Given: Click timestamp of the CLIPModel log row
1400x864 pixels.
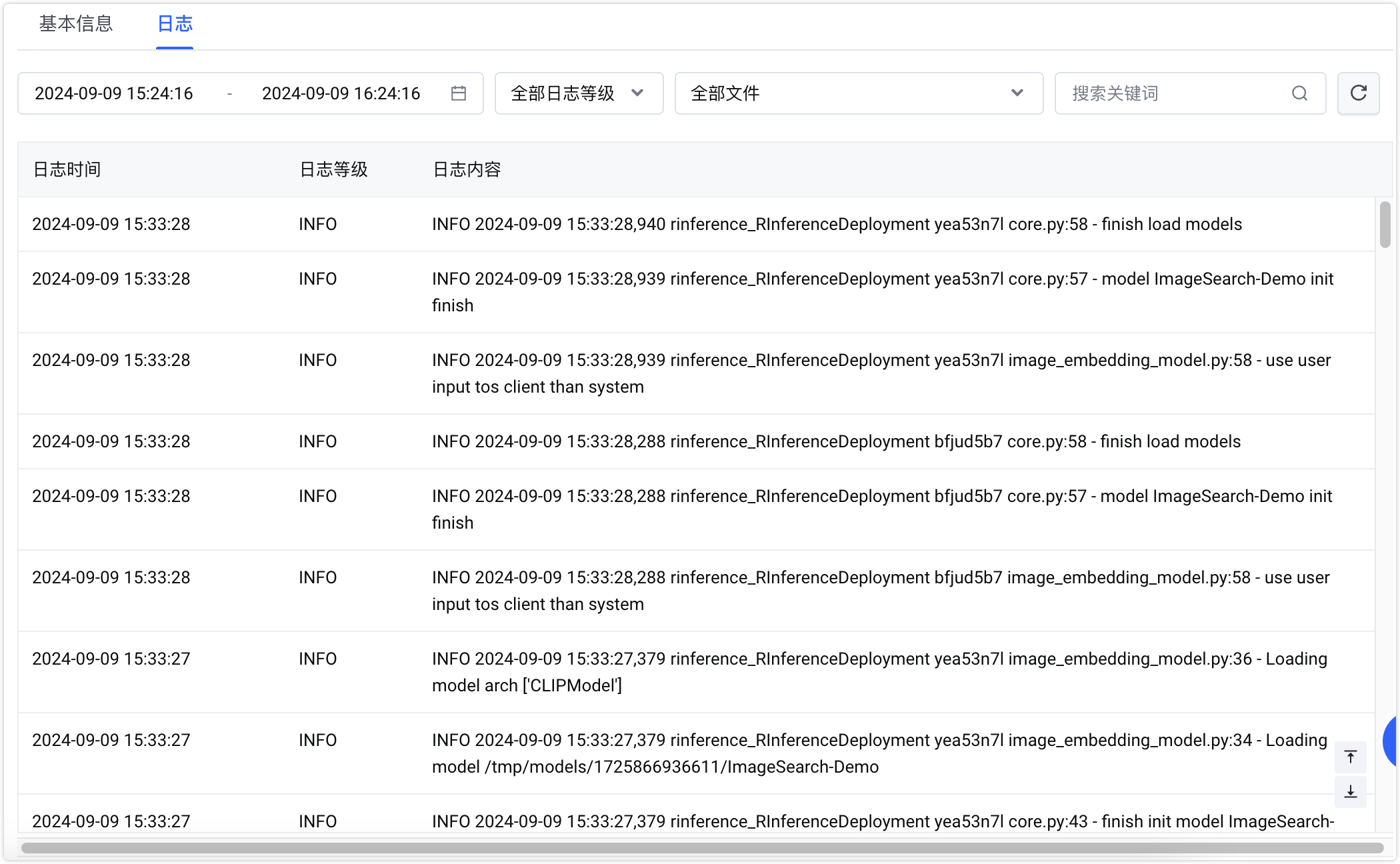Looking at the screenshot, I should pyautogui.click(x=111, y=659).
